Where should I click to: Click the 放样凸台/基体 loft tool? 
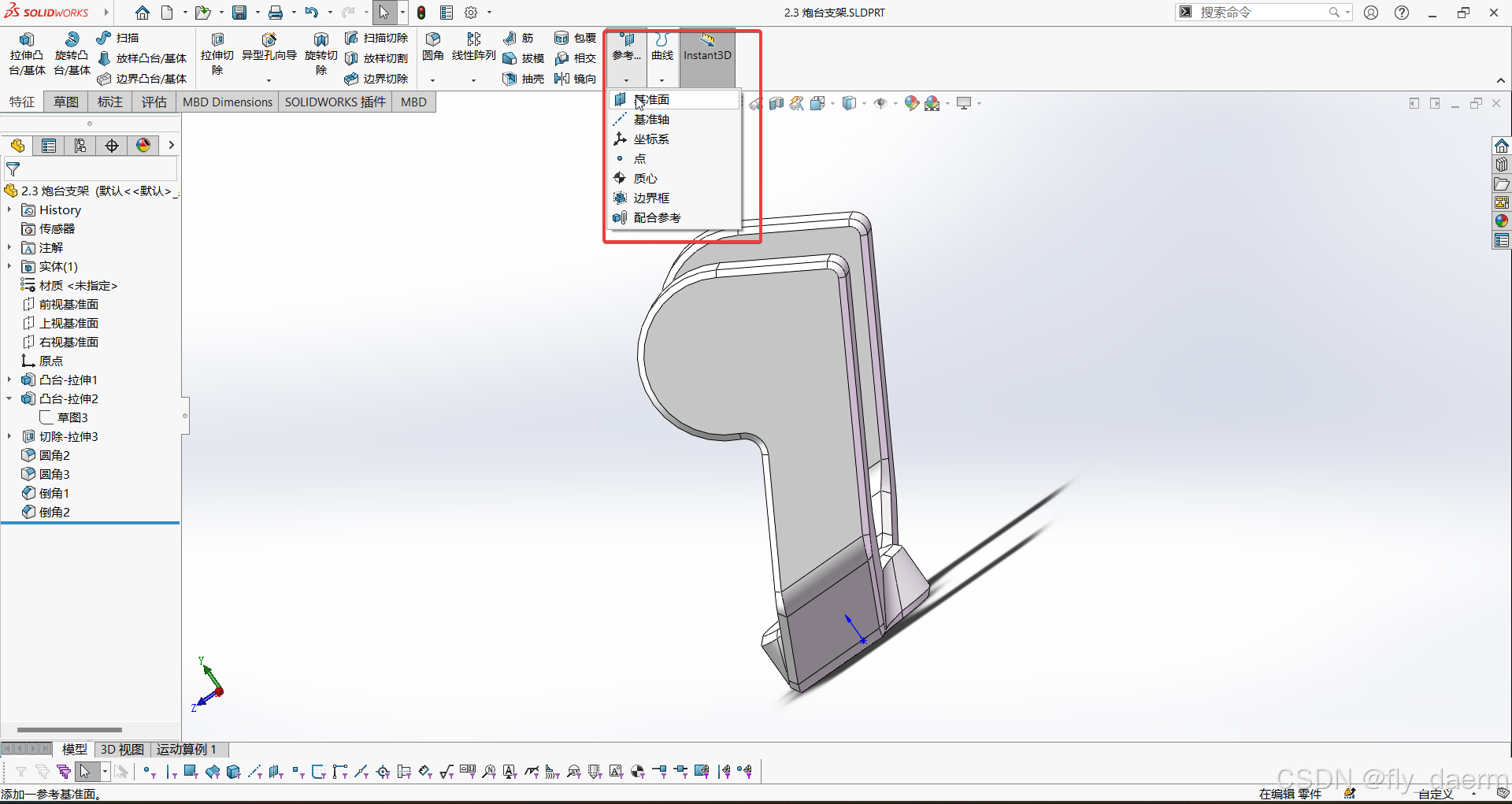click(x=143, y=58)
